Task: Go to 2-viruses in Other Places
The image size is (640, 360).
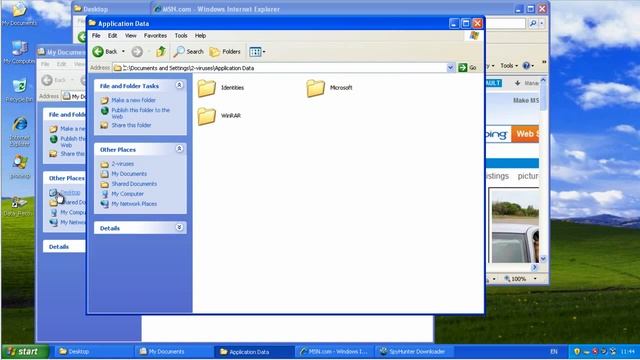Action: click(x=122, y=164)
